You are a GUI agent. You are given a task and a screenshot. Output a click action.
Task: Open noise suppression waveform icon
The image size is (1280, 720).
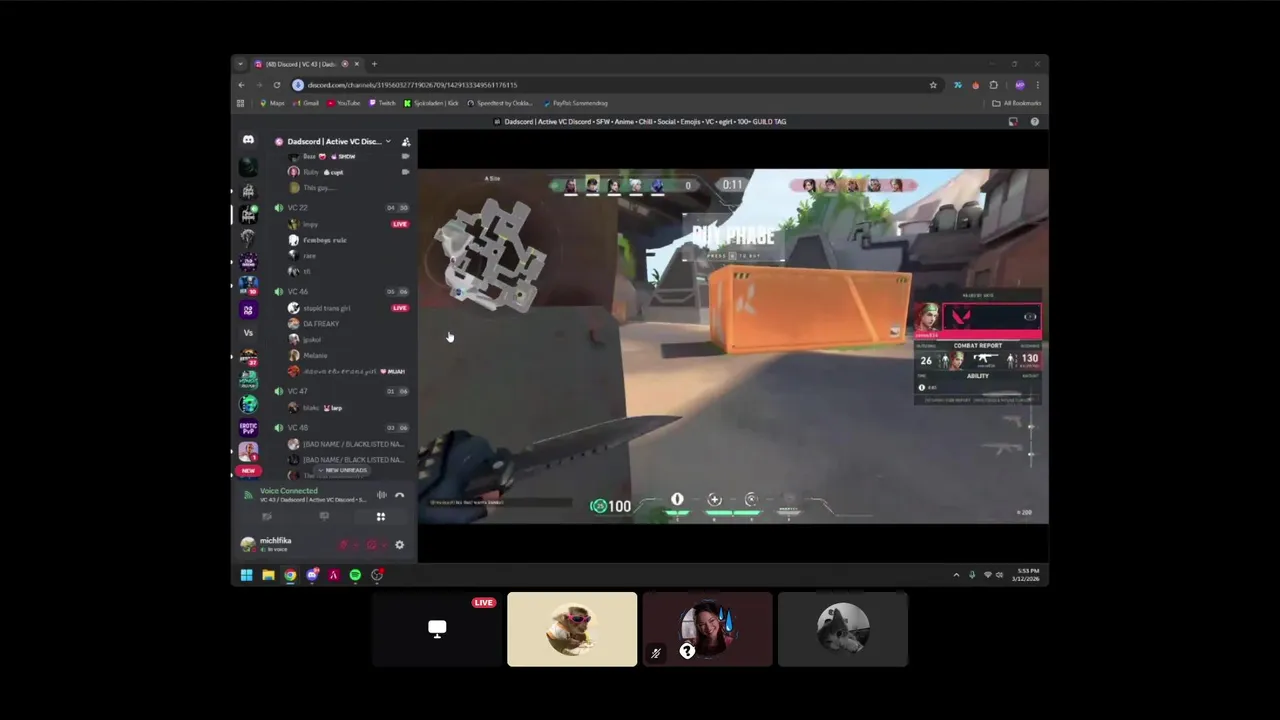click(x=381, y=494)
